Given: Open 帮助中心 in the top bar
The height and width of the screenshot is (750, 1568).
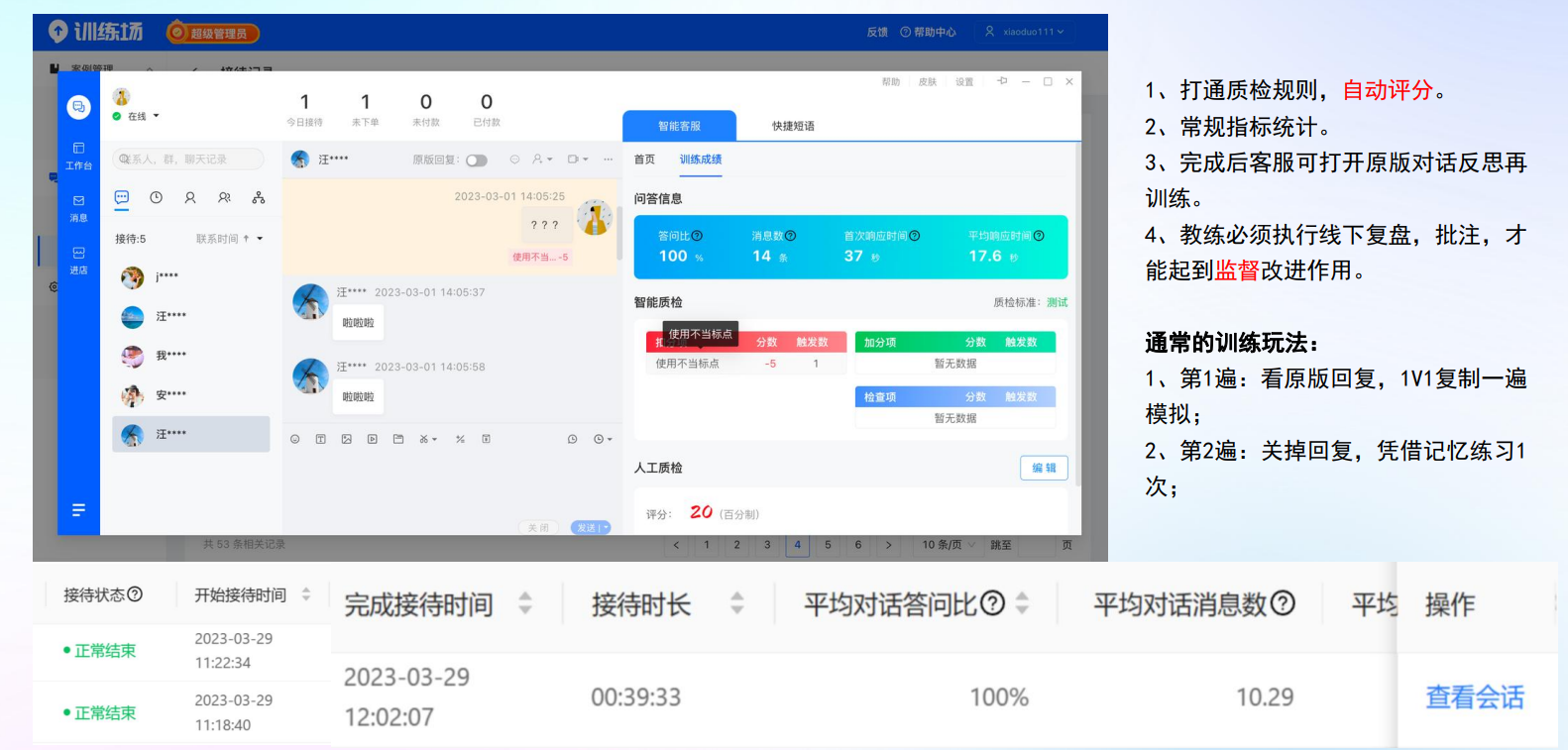Looking at the screenshot, I should point(928,32).
